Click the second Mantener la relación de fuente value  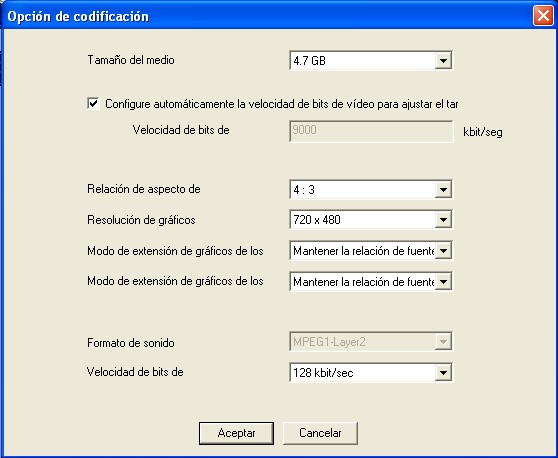[x=362, y=281]
